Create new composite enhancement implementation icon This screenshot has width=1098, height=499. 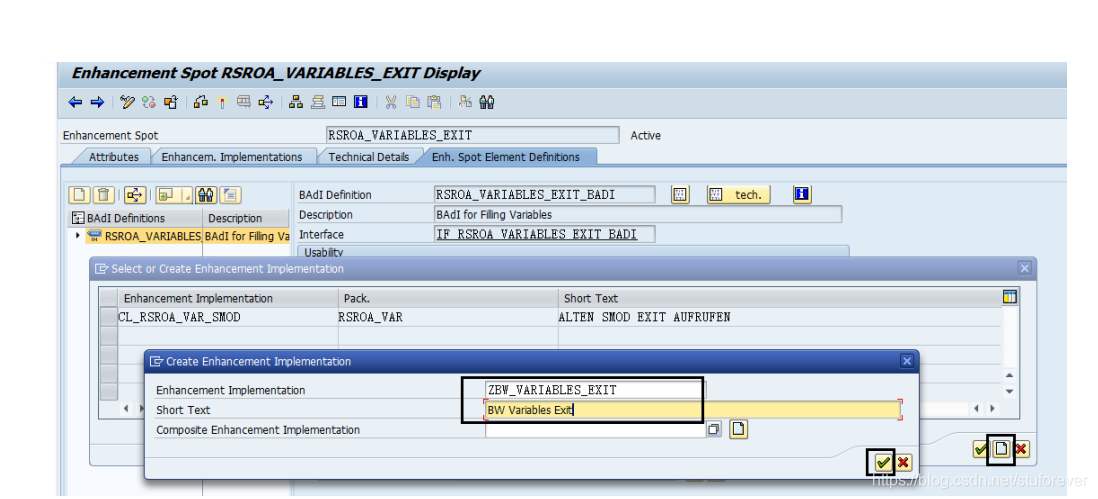tap(739, 430)
